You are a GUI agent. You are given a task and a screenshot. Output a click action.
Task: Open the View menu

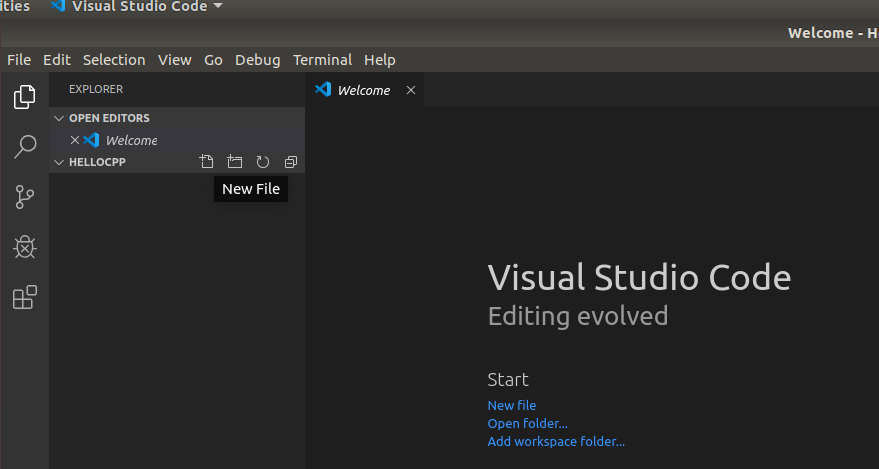[174, 60]
